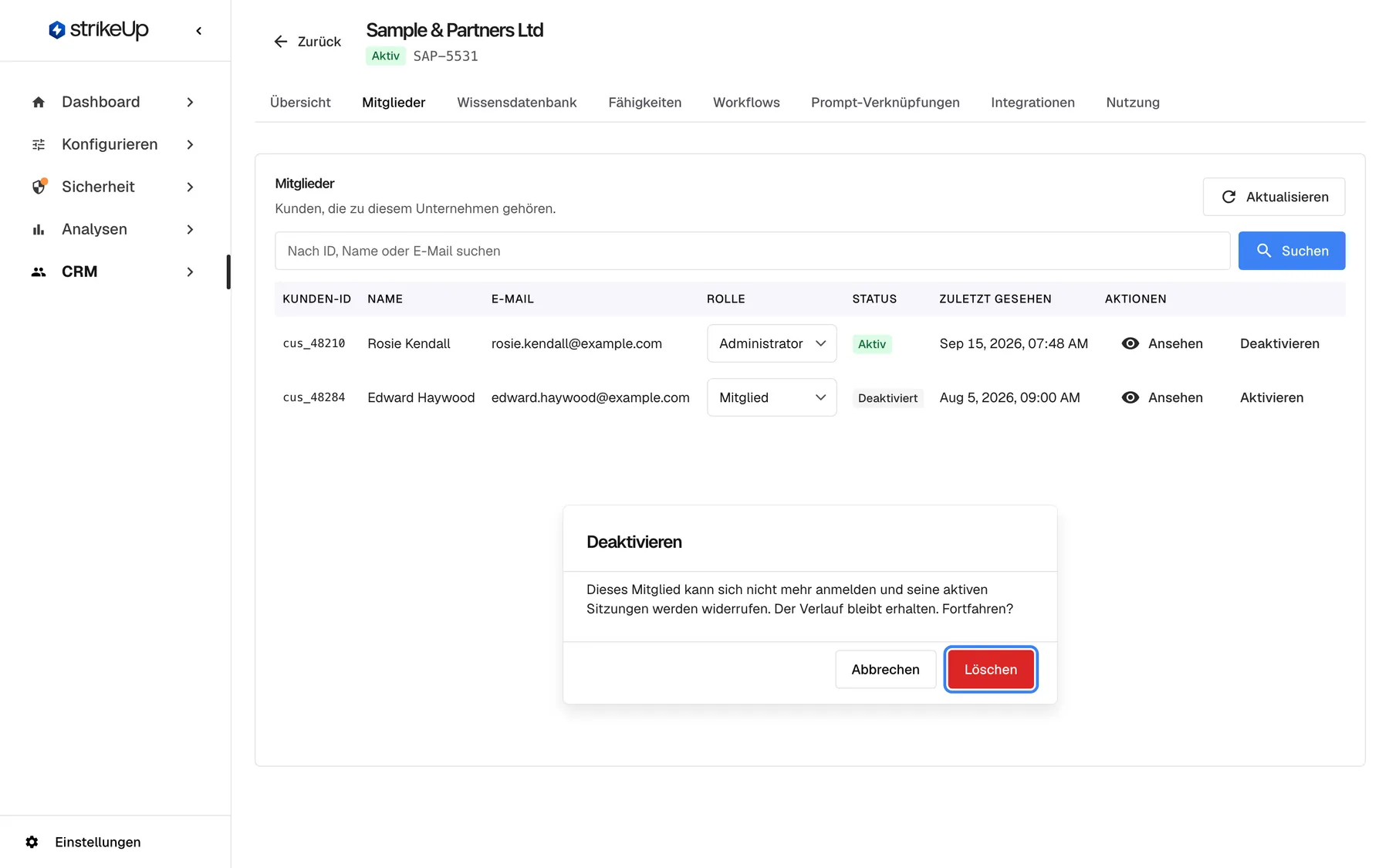Open the Mitglied role dropdown
1389x868 pixels.
pos(772,397)
